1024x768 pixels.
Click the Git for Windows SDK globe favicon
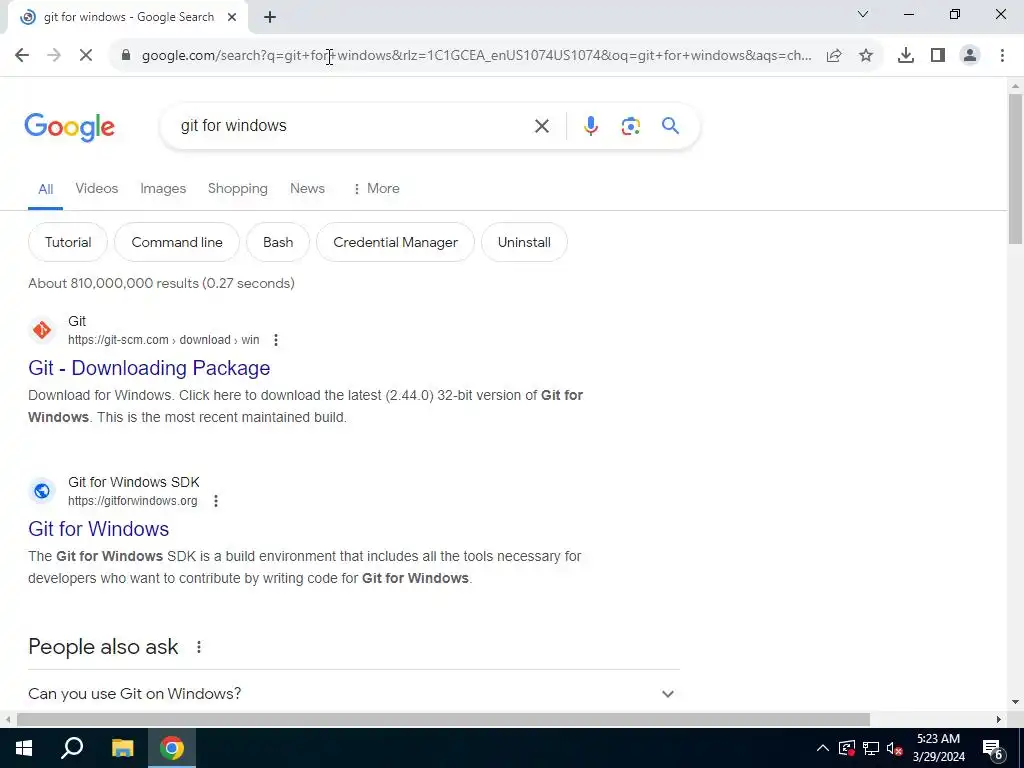pos(42,491)
